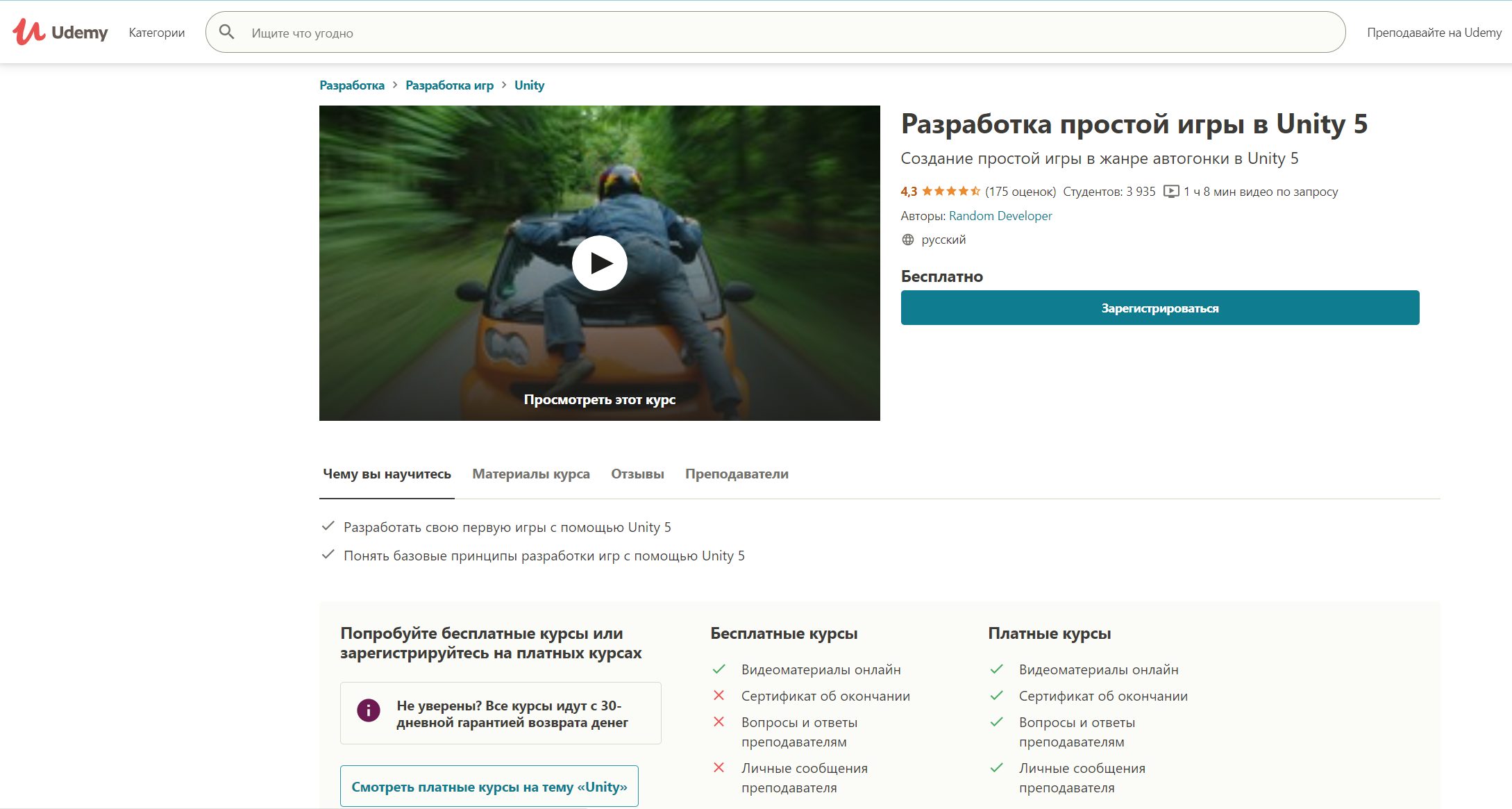This screenshot has height=809, width=1512.
Task: Click the Бесплатно price label
Action: tap(942, 276)
